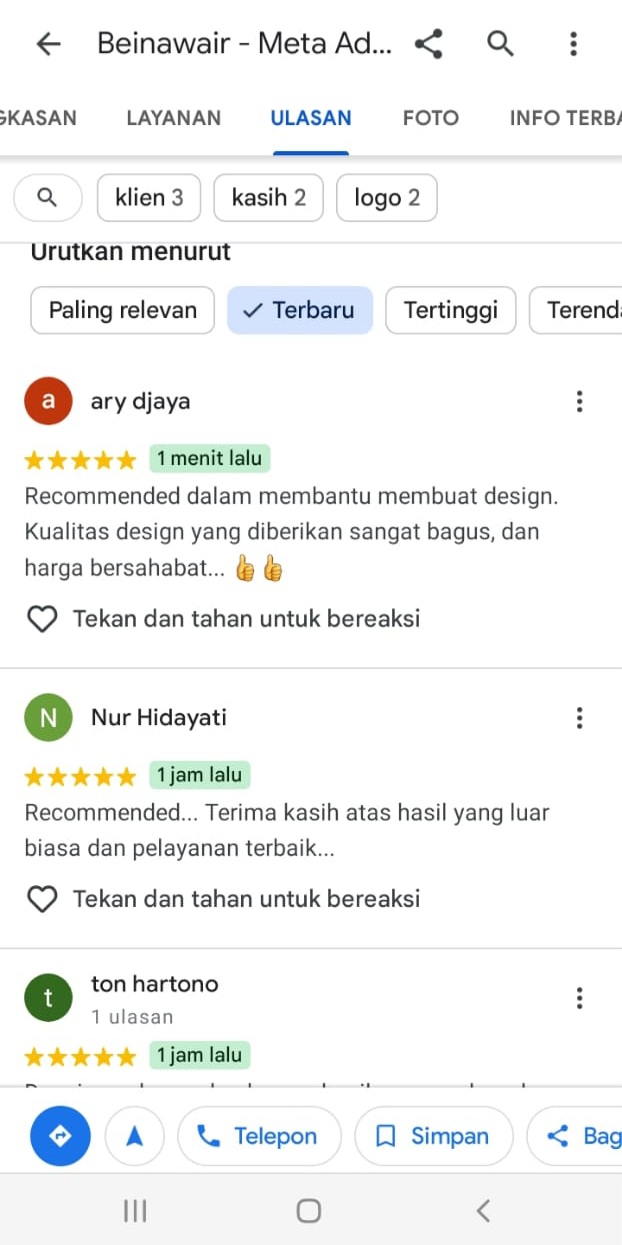The width and height of the screenshot is (622, 1245).
Task: Tap the Telepon button
Action: [x=259, y=1136]
